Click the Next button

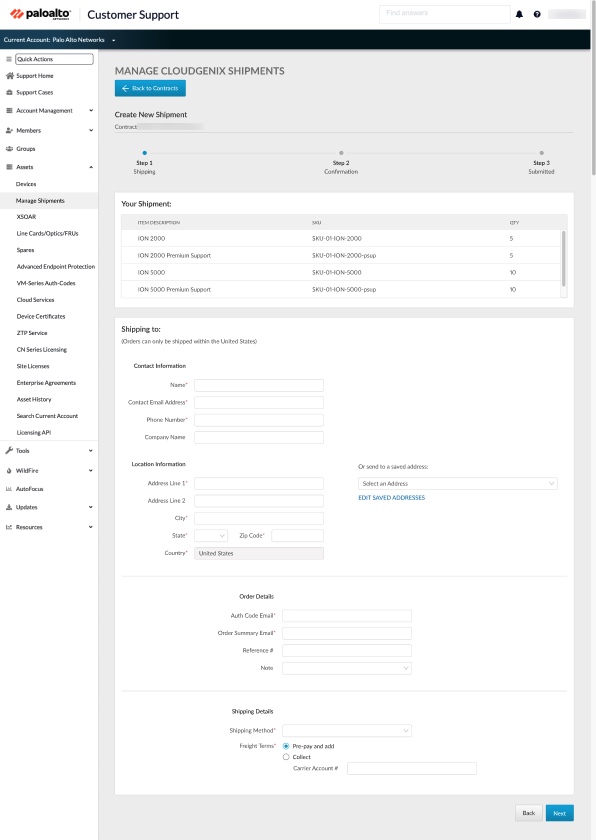click(x=560, y=813)
